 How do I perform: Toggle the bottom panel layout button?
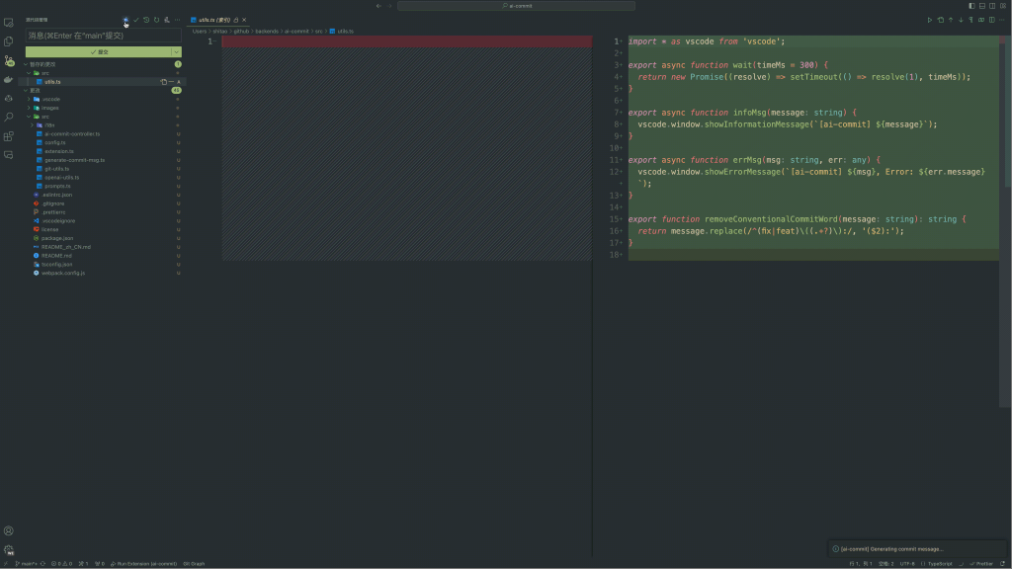[x=982, y=6]
